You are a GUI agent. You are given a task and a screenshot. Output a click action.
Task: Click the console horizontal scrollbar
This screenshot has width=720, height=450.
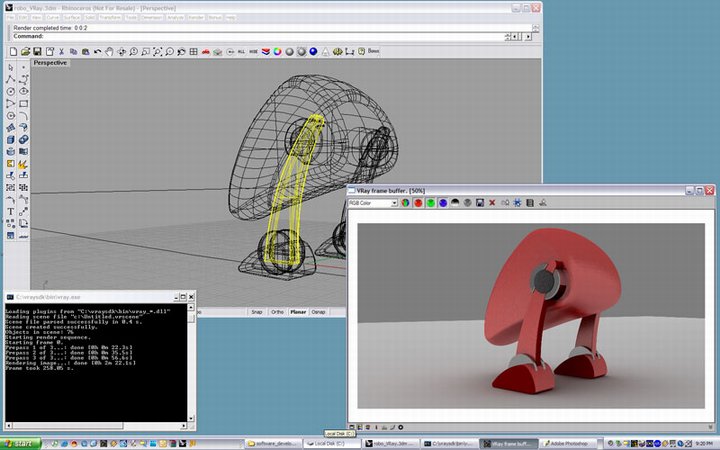[96, 426]
